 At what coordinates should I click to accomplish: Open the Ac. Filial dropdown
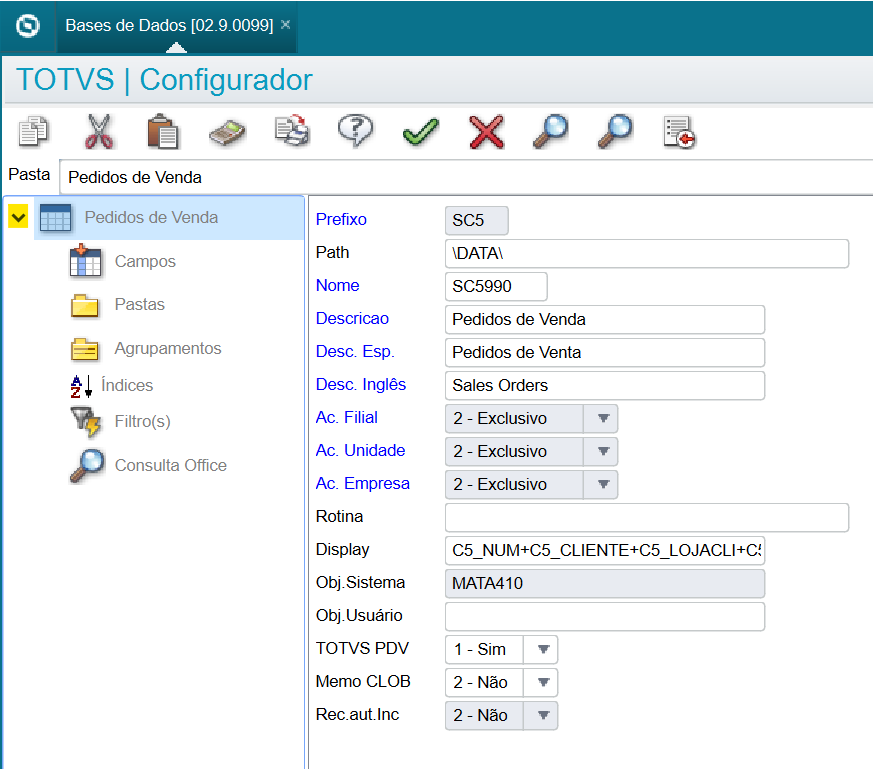click(x=603, y=418)
